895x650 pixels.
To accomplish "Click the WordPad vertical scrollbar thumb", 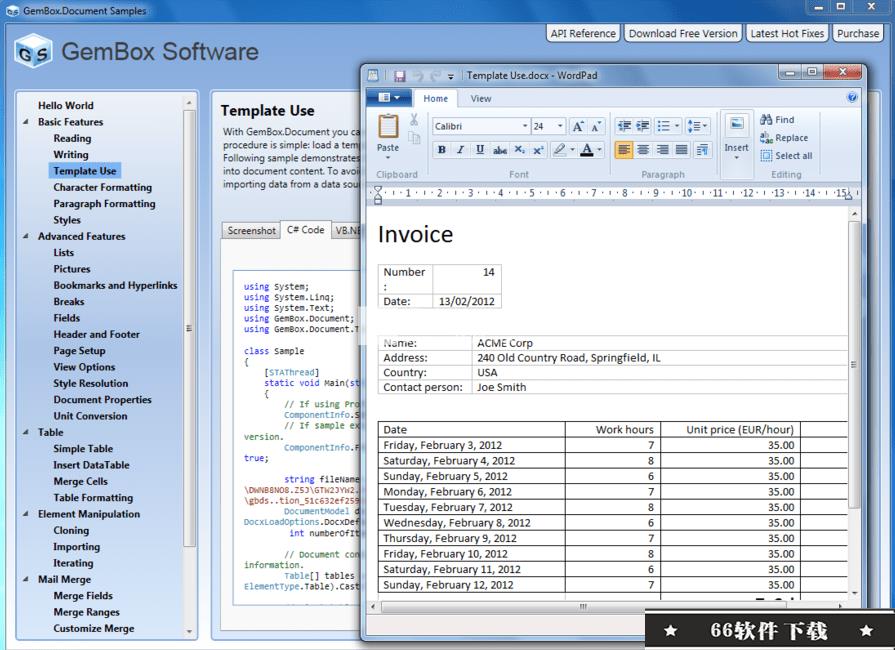I will click(854, 365).
